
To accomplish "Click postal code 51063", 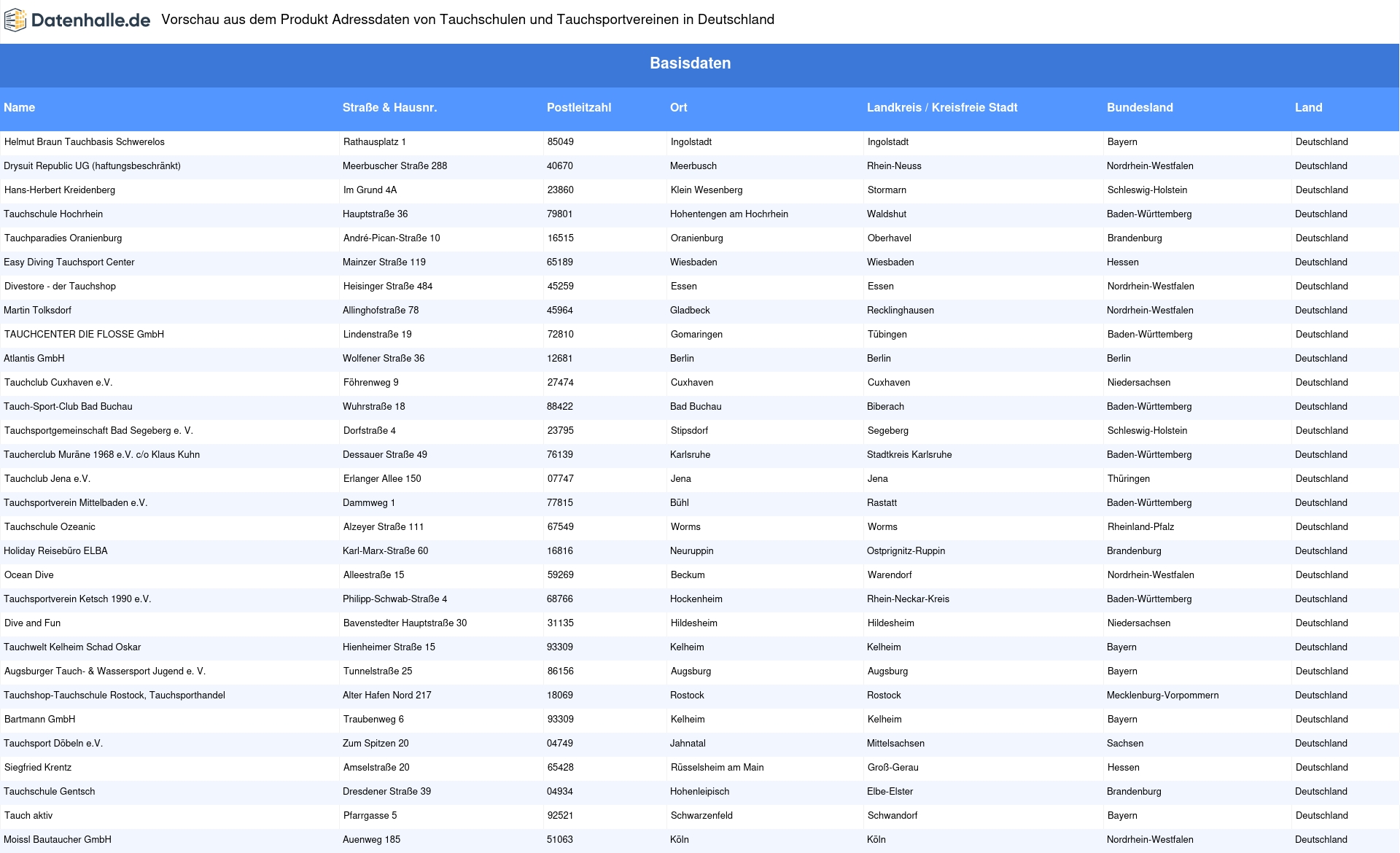I will (560, 840).
